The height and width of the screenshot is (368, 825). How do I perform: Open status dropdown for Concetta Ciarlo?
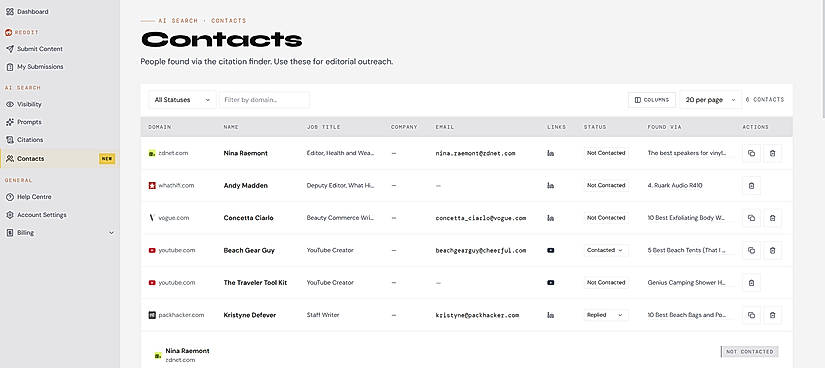[x=606, y=218]
